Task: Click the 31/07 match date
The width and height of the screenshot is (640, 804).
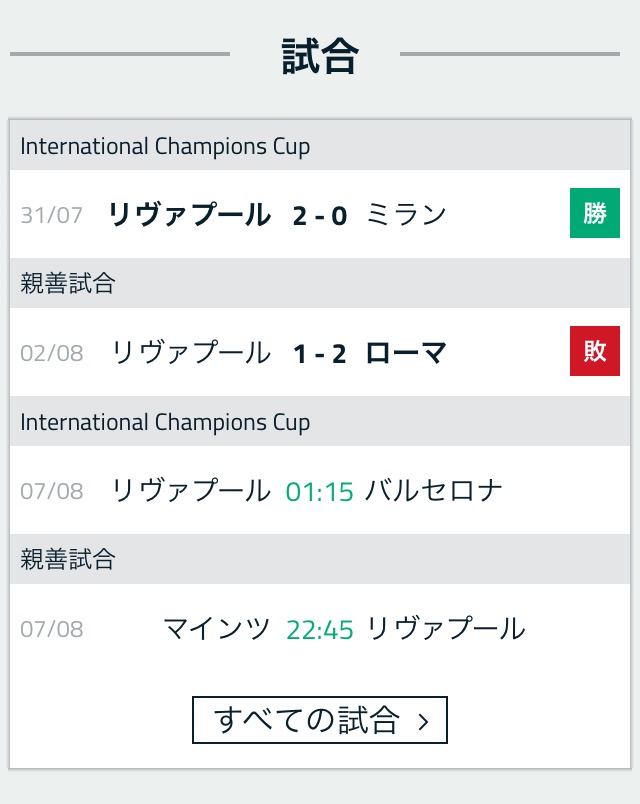Action: pyautogui.click(x=52, y=215)
